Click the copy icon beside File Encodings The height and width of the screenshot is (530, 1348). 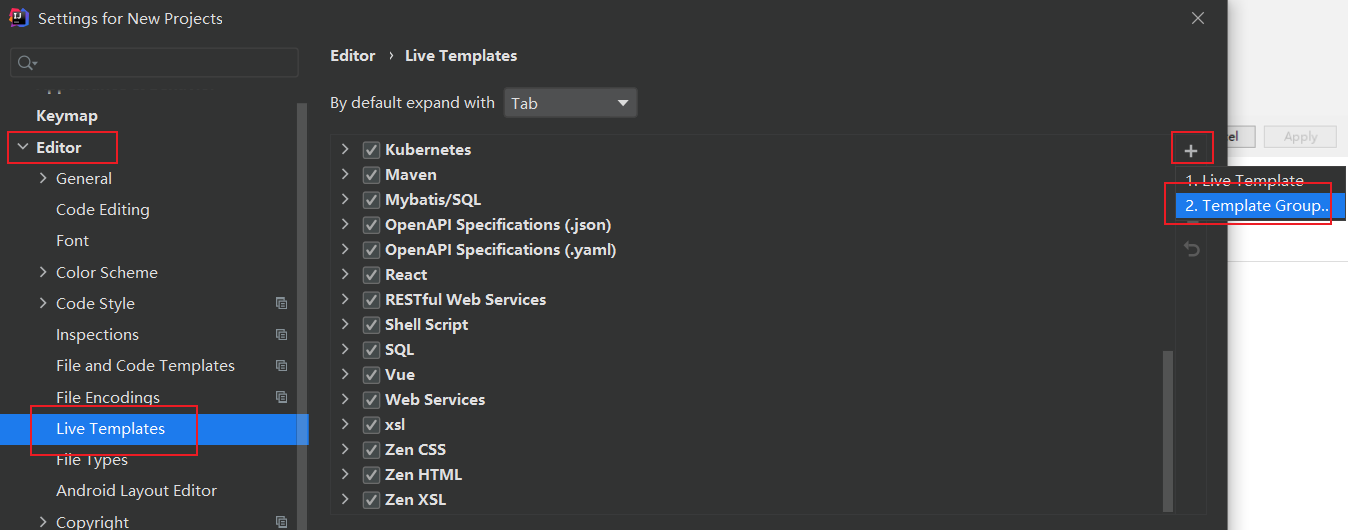281,397
